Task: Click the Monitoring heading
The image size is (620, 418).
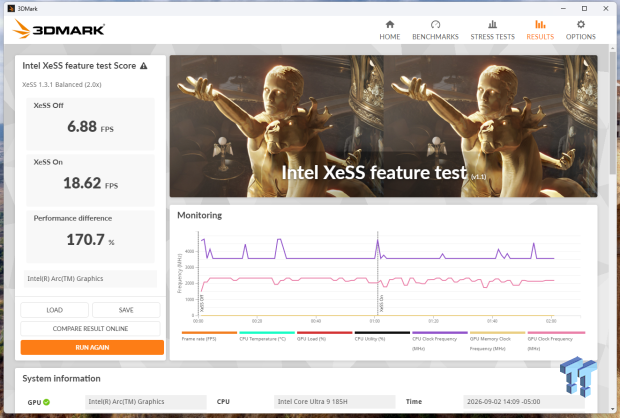Action: tap(199, 216)
